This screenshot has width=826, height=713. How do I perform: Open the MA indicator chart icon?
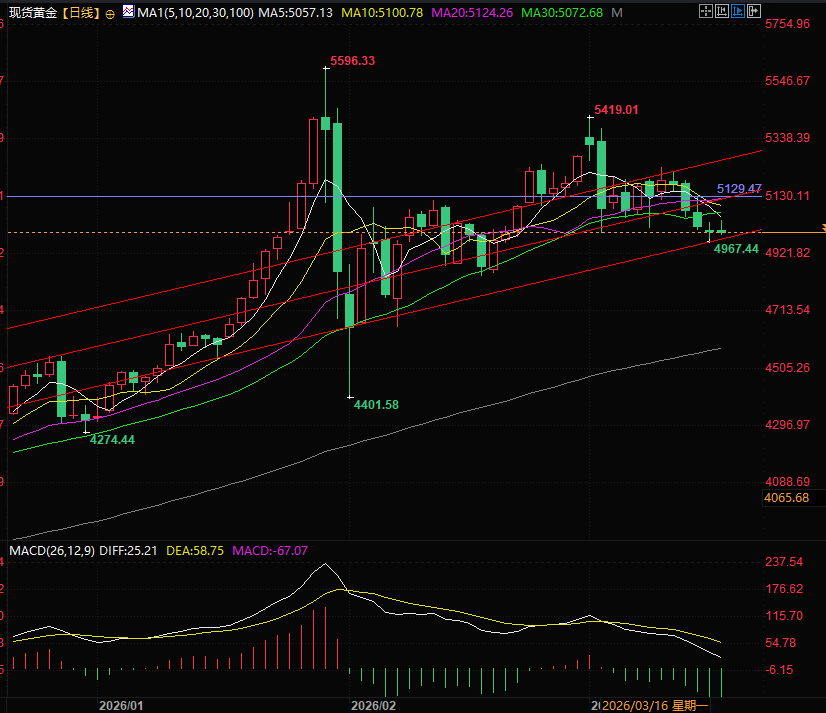128,12
